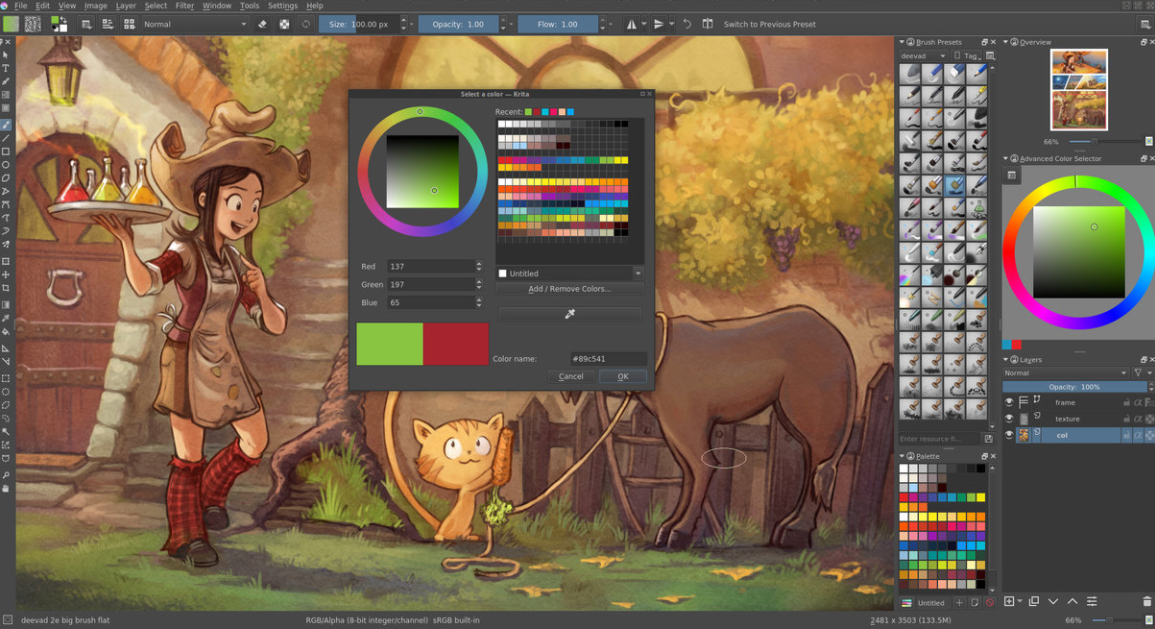The image size is (1155, 629).
Task: Open the brush settings editor
Action: click(x=108, y=24)
